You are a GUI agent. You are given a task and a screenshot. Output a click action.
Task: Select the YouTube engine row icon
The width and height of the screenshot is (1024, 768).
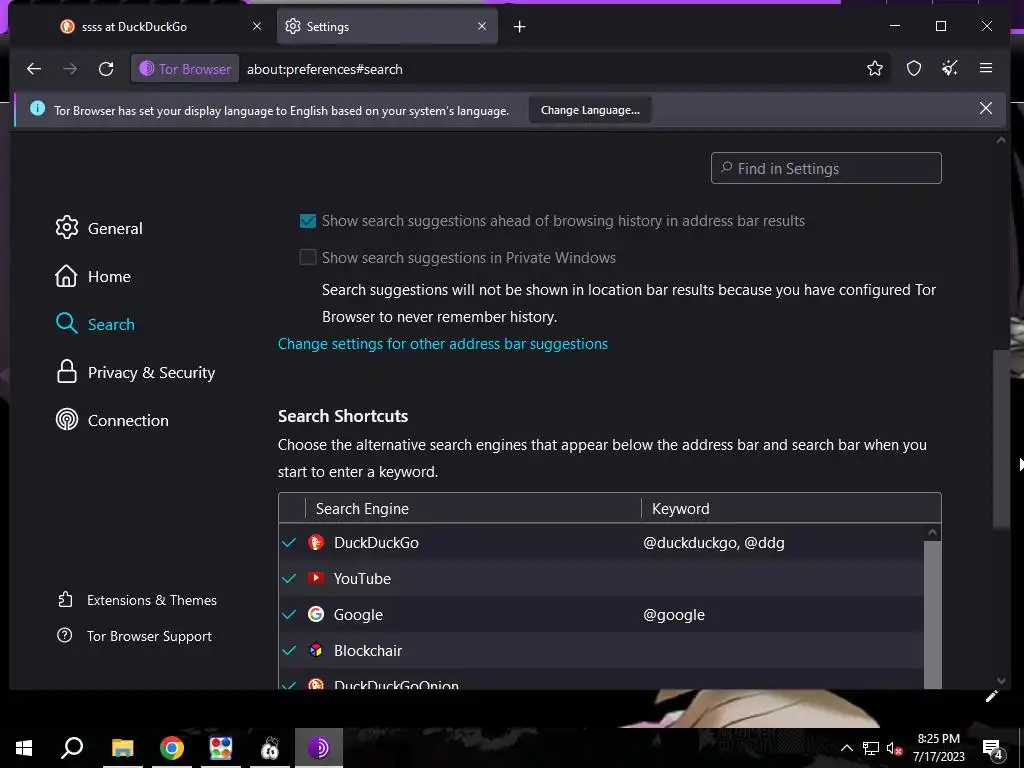316,578
